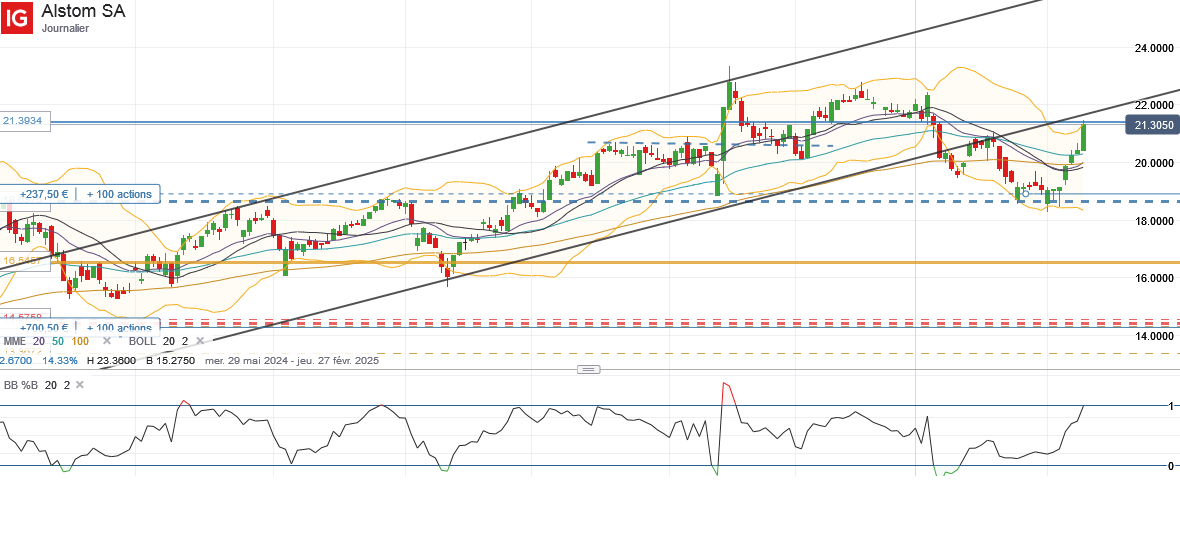The width and height of the screenshot is (1180, 540).
Task: Click the 16.0000 price axis label
Action: tap(1154, 278)
